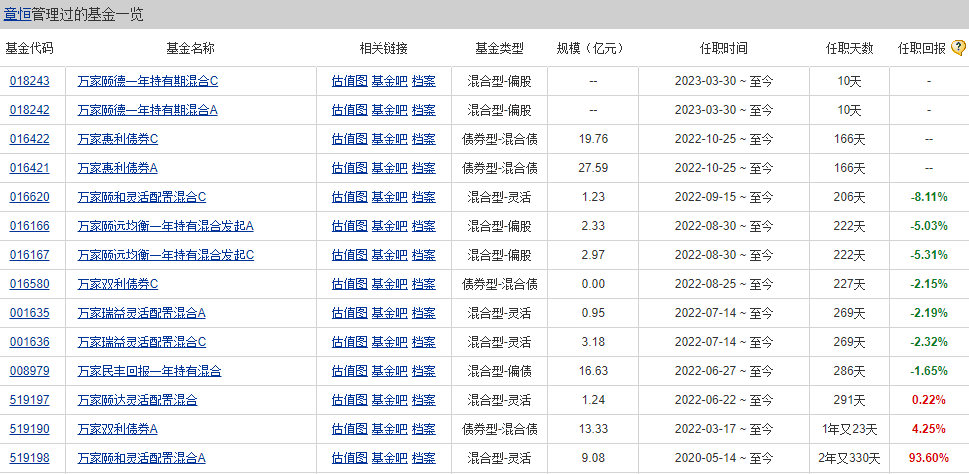Click the 基金代码 column header
Viewport: 969px width, 474px height.
pos(29,48)
